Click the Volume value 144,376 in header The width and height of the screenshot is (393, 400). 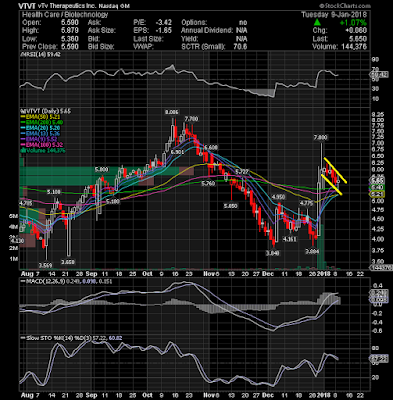[353, 47]
